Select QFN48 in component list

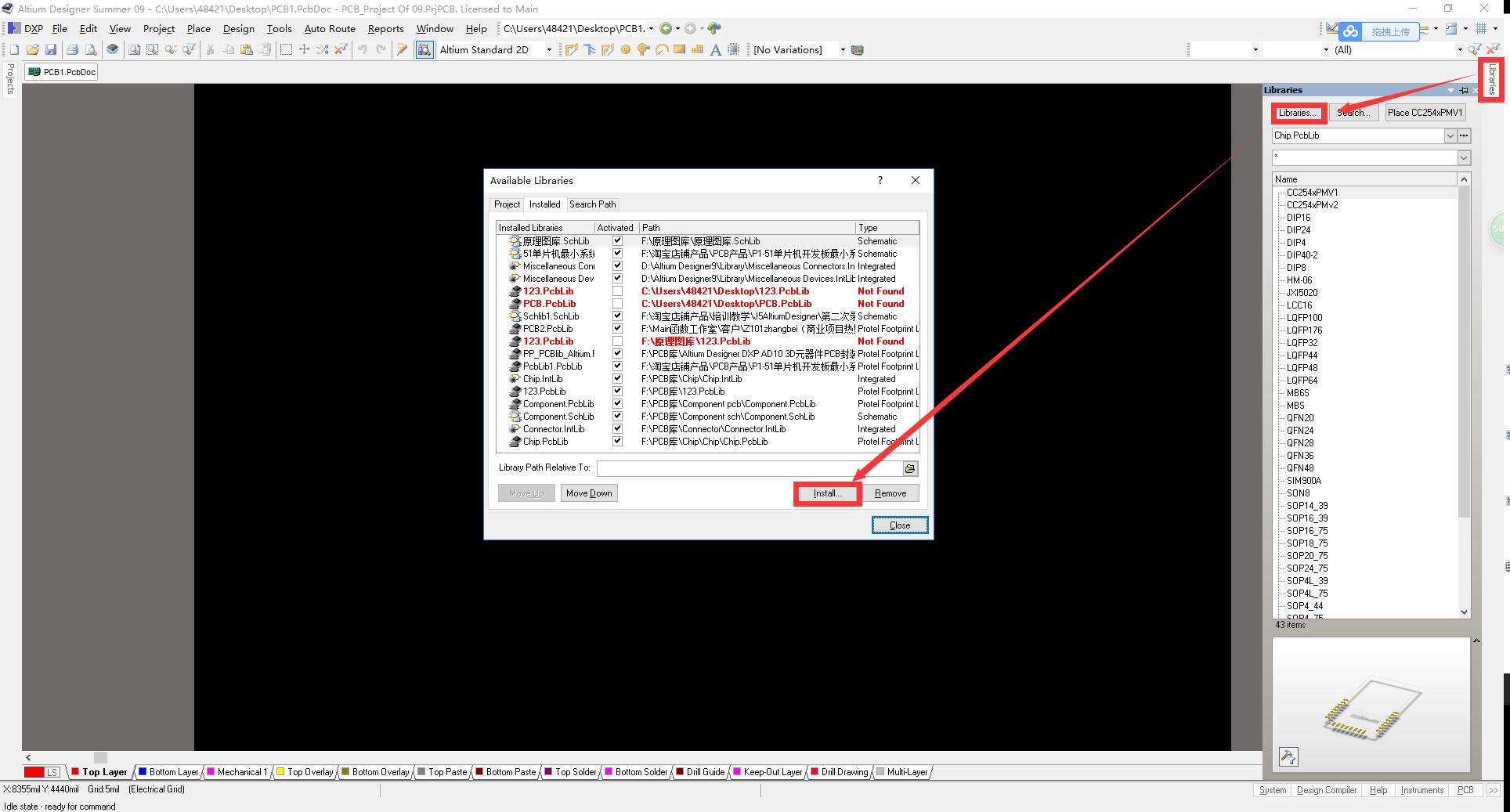point(1300,468)
